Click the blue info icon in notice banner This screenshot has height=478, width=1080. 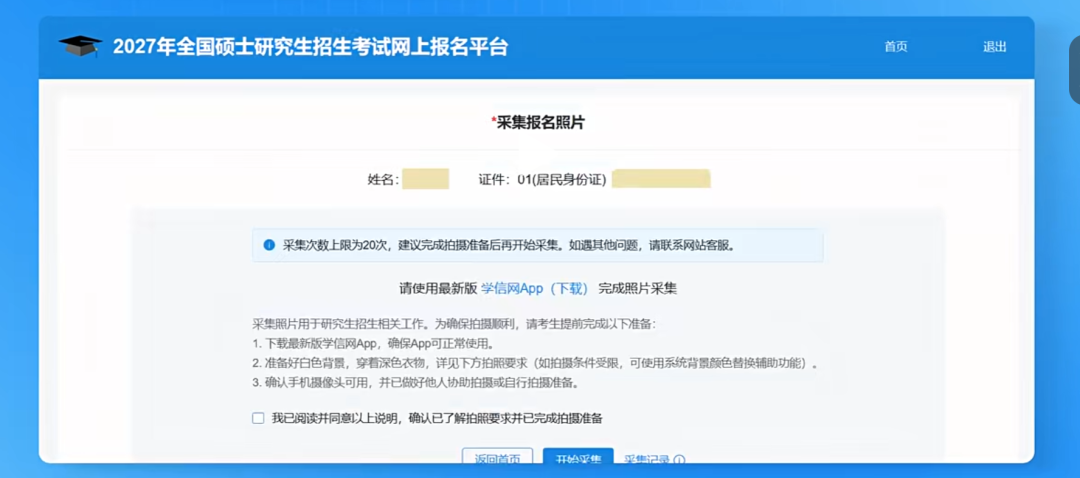(269, 245)
